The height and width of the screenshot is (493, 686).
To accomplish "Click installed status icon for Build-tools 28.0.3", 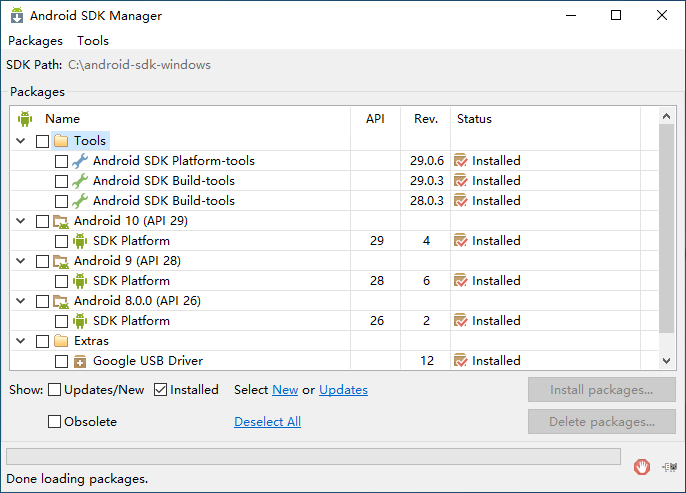I will point(461,201).
